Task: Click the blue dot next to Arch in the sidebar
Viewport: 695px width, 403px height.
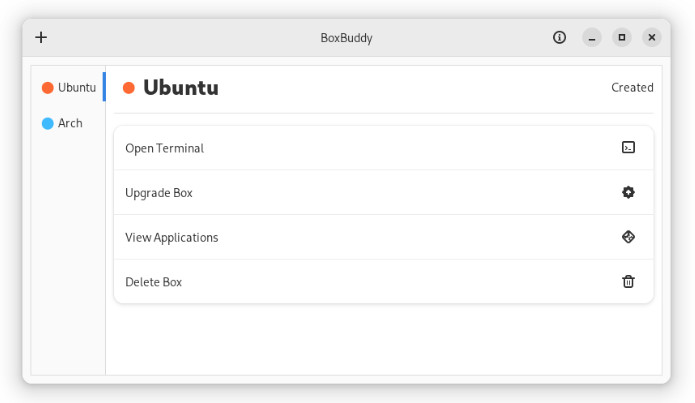Action: click(x=47, y=123)
